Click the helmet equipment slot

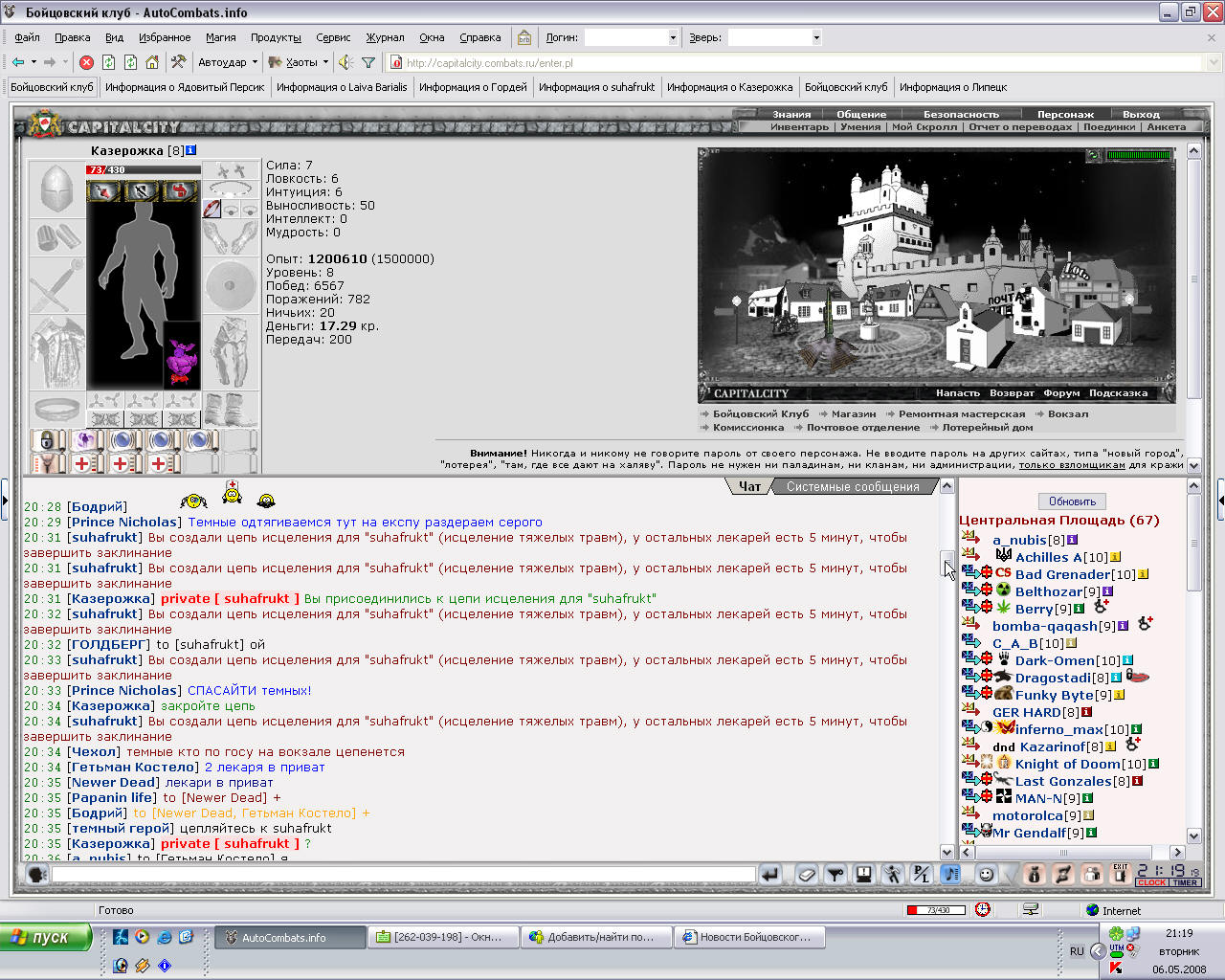57,189
